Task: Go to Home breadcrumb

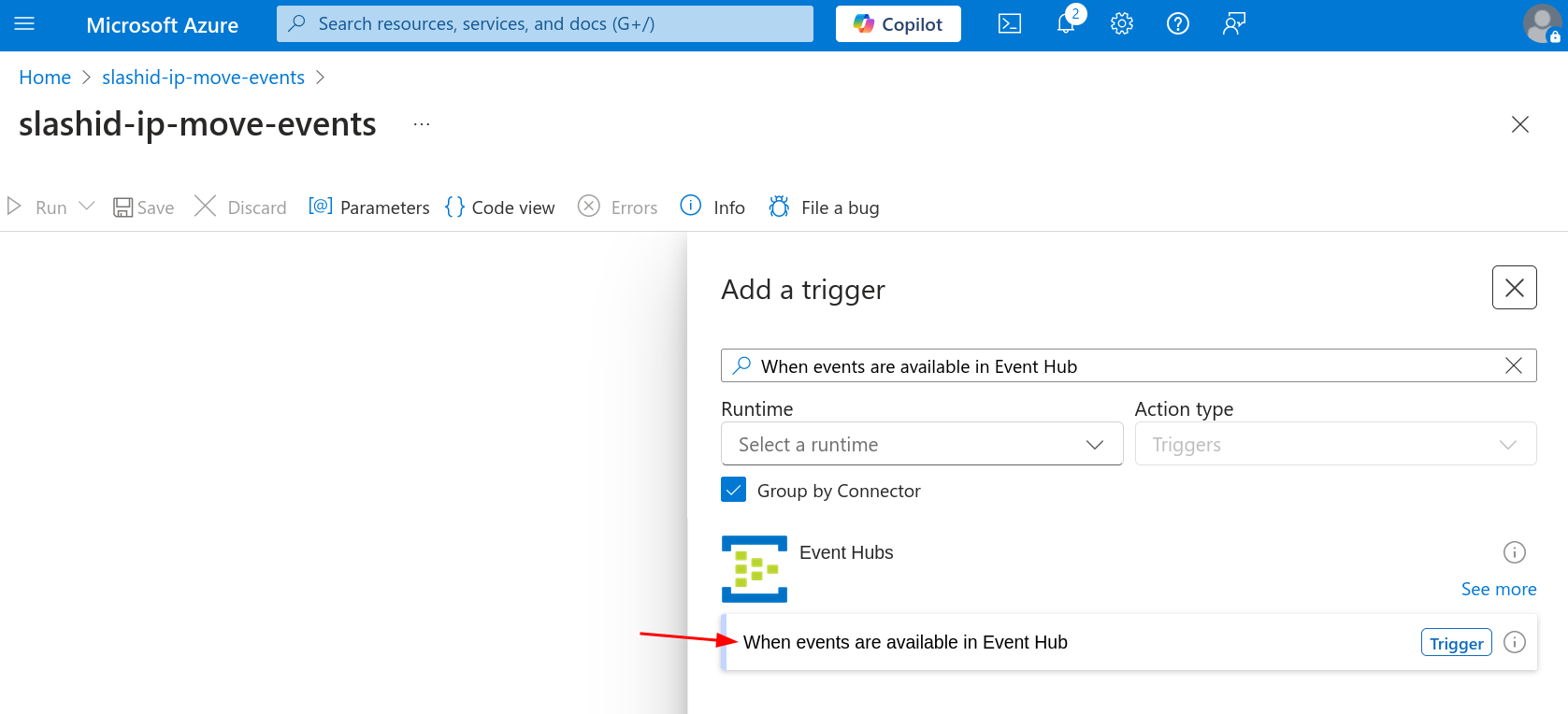Action: coord(45,78)
